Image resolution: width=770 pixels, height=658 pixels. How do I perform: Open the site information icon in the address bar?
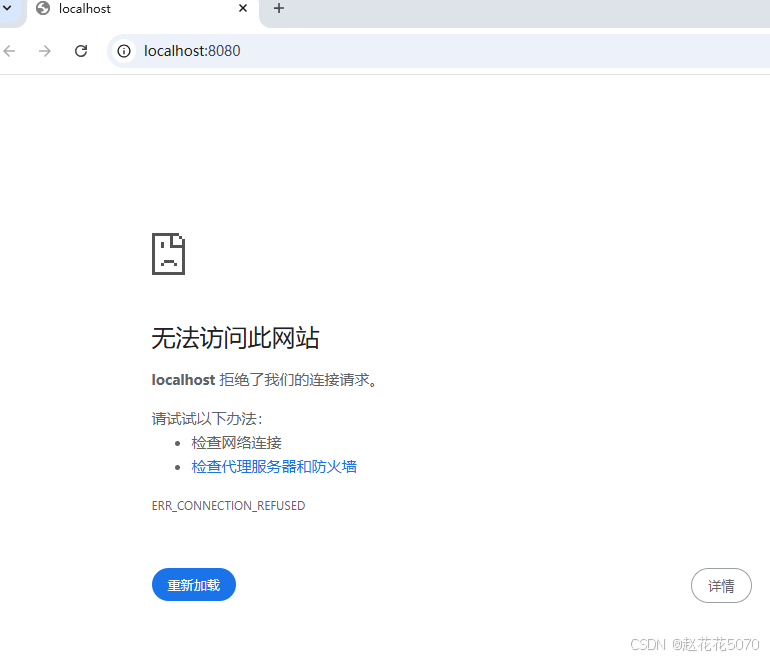point(124,51)
